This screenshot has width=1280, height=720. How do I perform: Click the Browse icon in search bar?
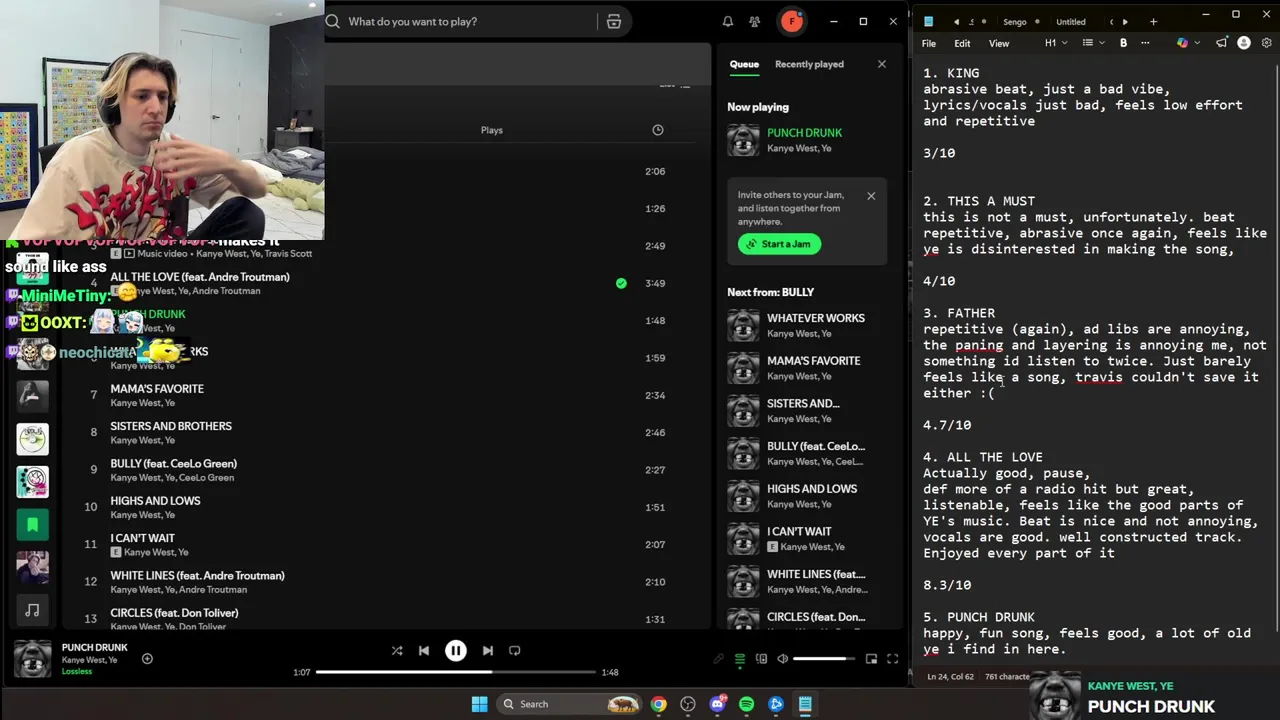[614, 21]
